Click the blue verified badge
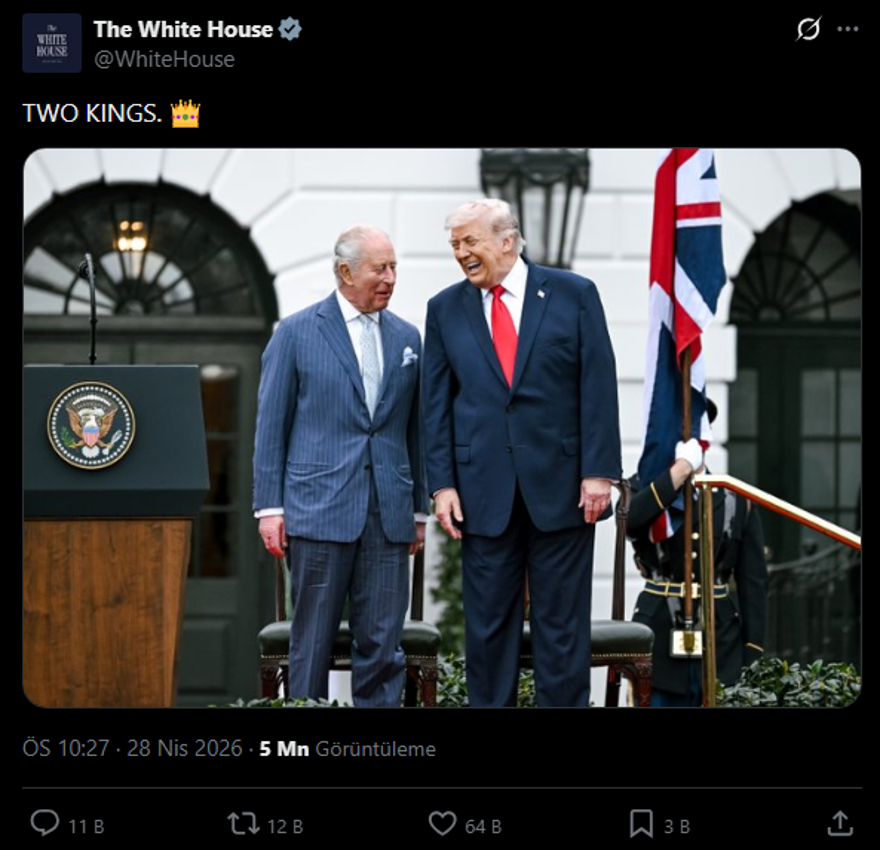Screen dimensions: 880x850 [x=290, y=29]
